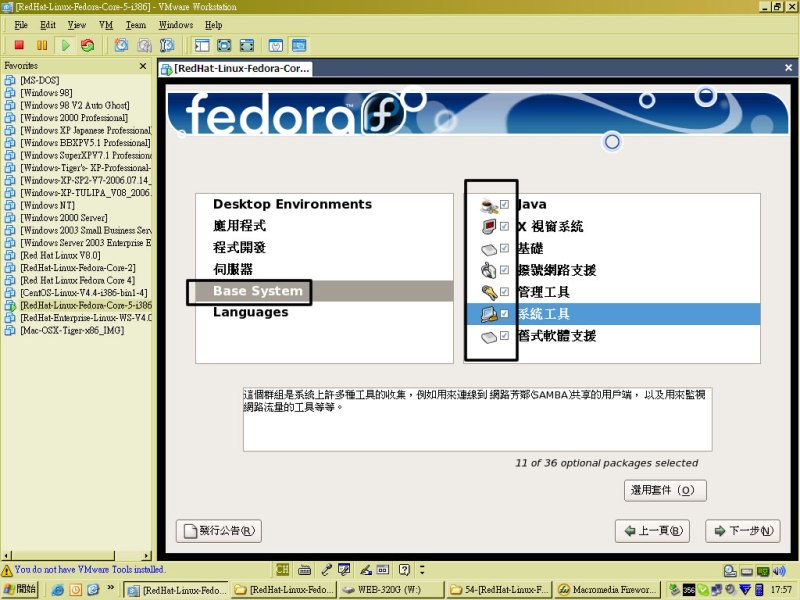Switch to Macromedia Fireworks taskbar window
This screenshot has width=800, height=600.
608,590
